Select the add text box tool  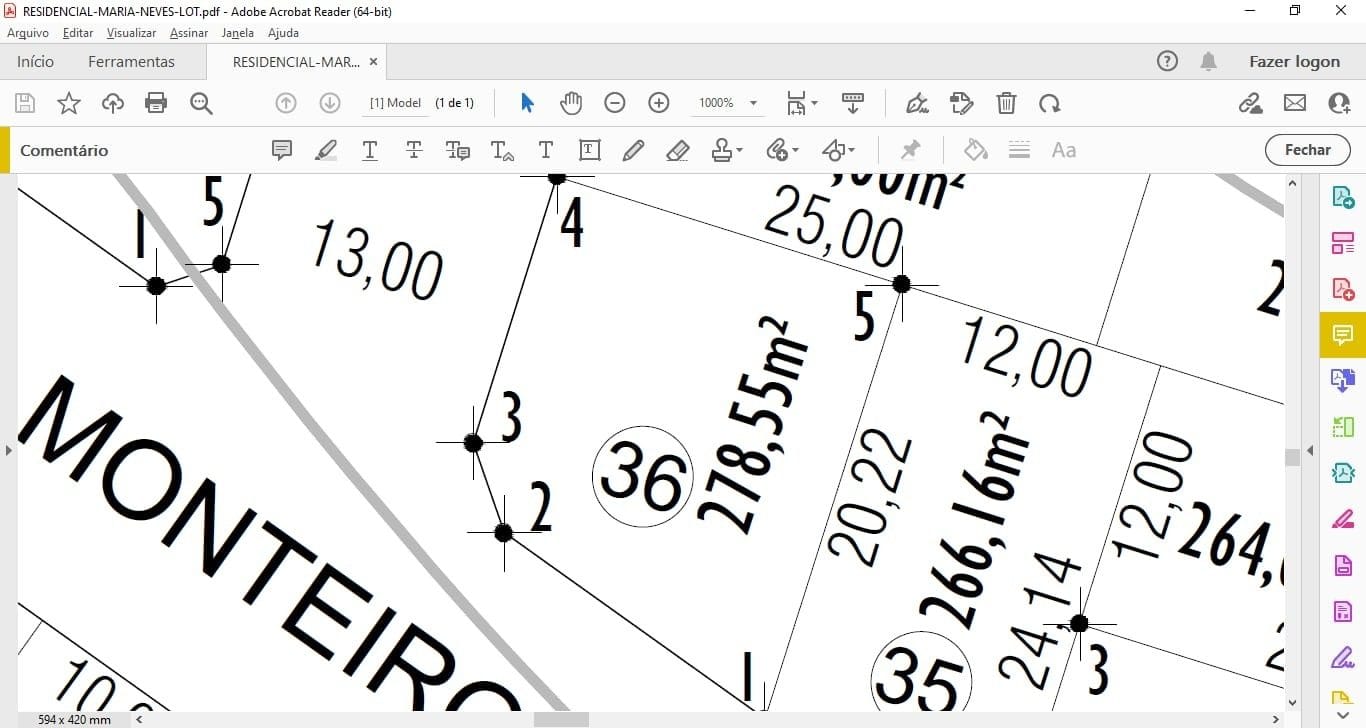[590, 150]
